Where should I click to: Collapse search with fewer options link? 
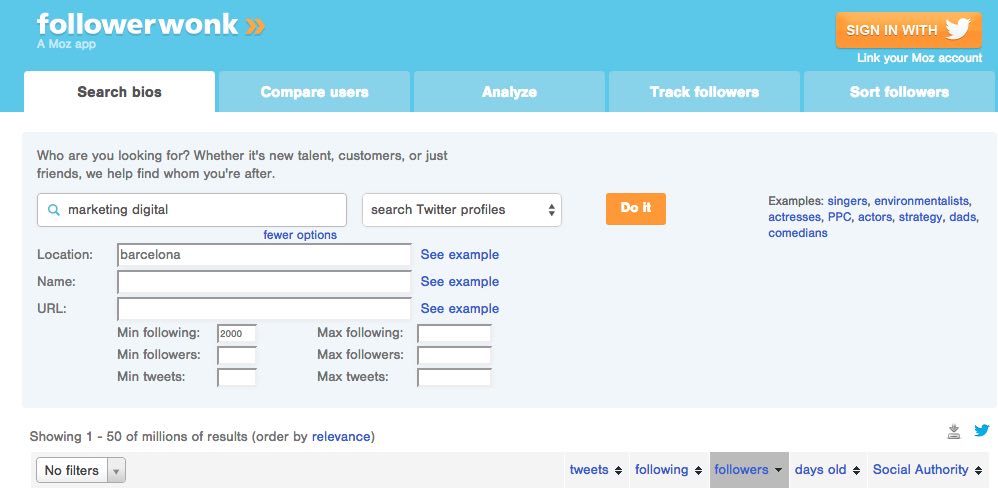pos(300,235)
